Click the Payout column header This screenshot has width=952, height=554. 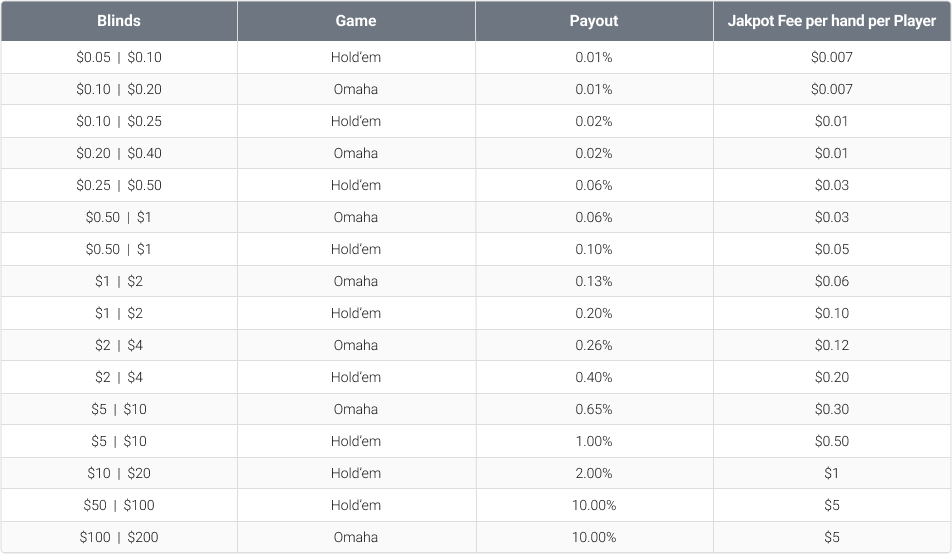click(x=594, y=21)
